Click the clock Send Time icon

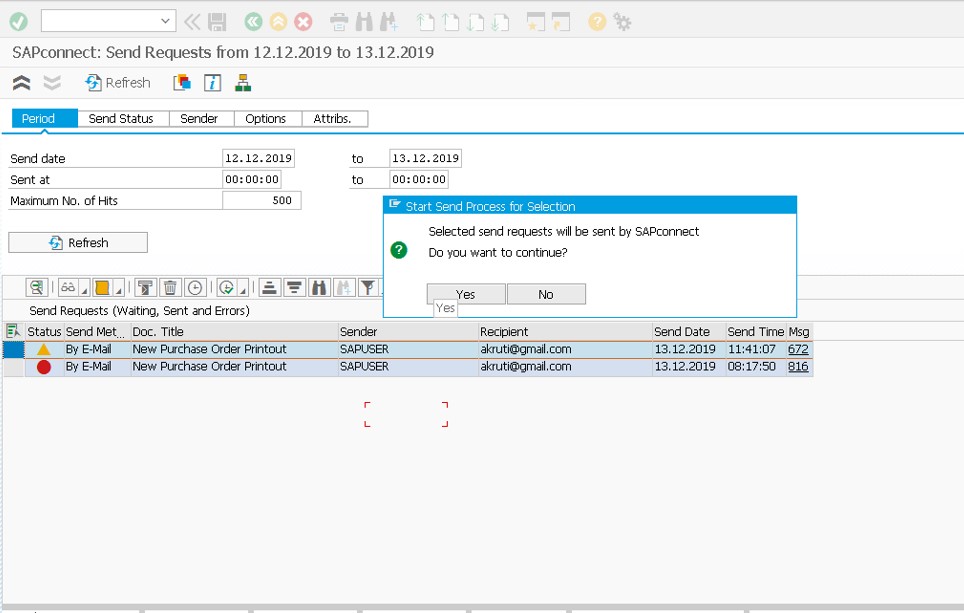195,287
